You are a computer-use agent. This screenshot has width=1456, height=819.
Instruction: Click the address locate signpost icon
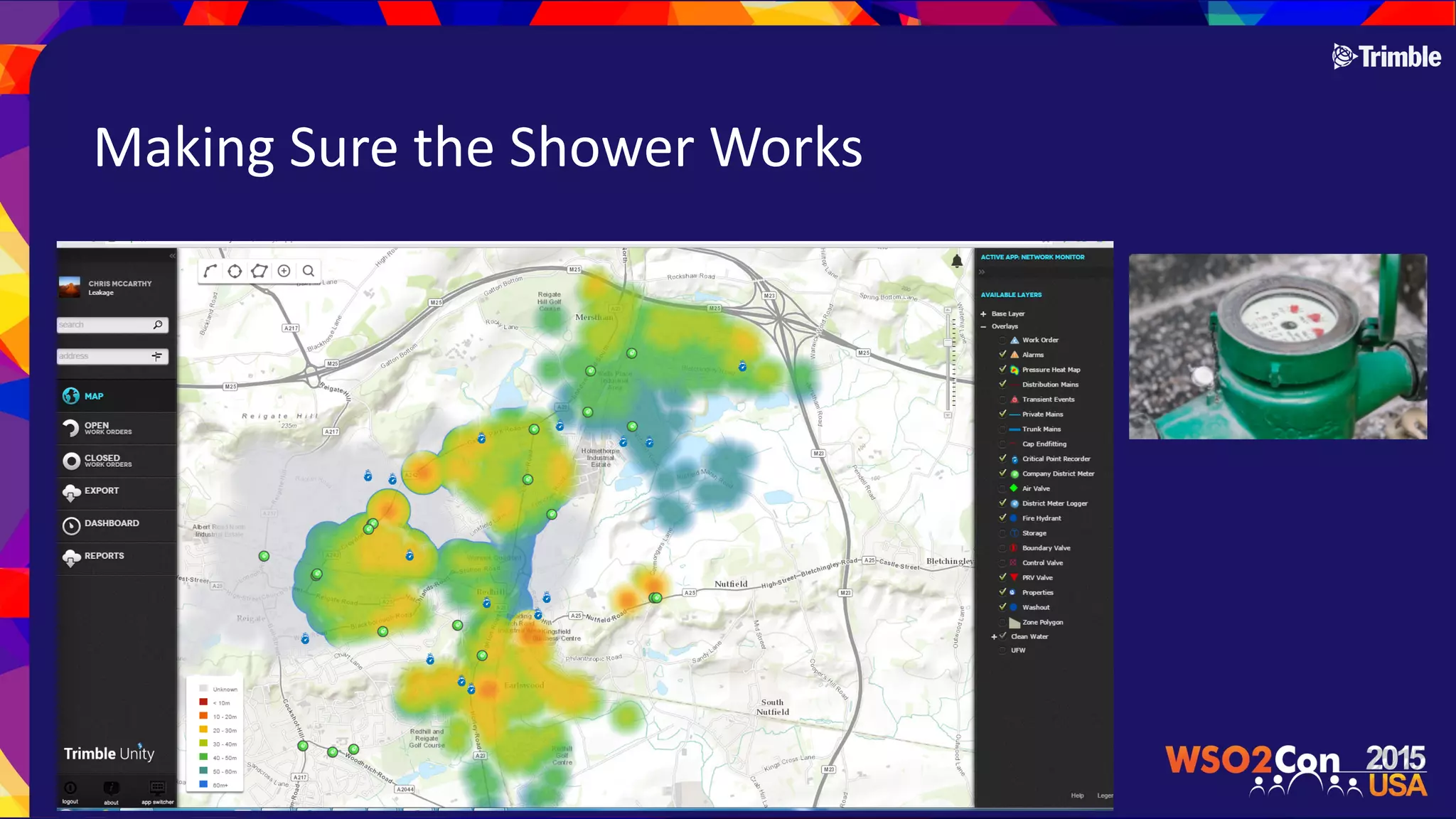point(157,356)
